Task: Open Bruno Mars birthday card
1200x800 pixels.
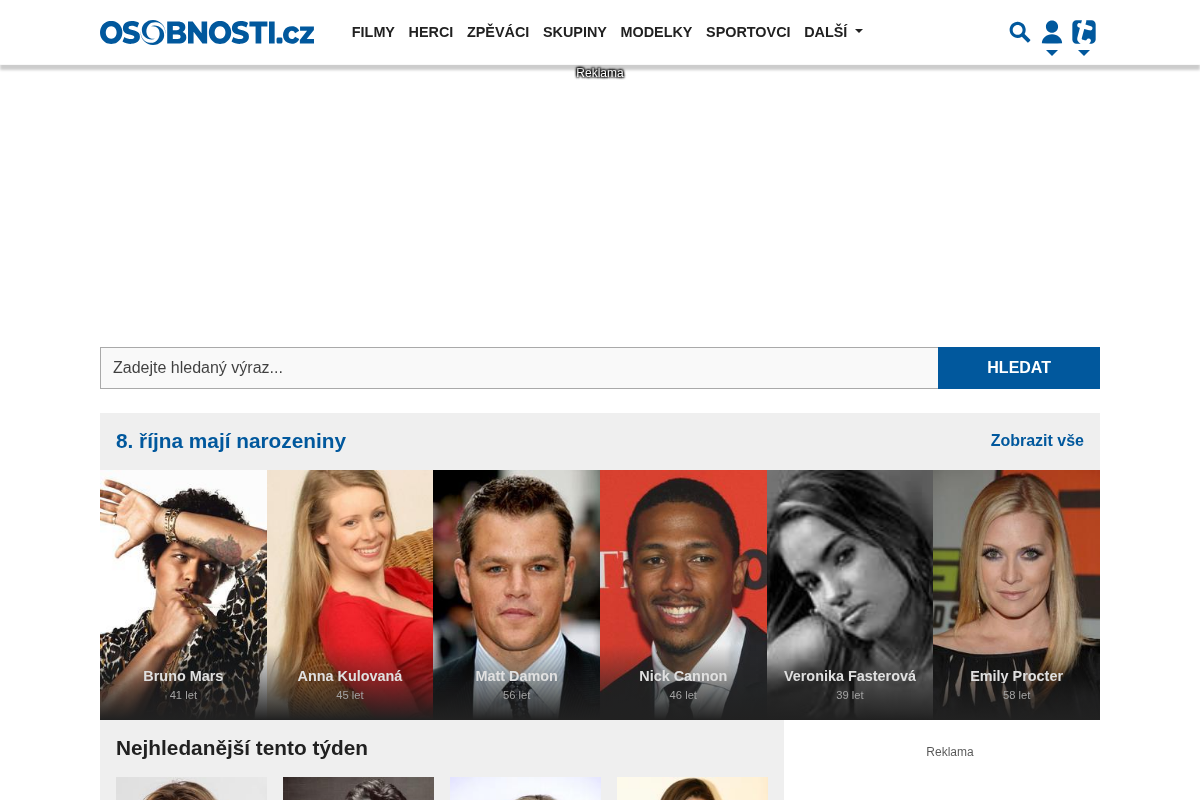Action: (x=183, y=595)
